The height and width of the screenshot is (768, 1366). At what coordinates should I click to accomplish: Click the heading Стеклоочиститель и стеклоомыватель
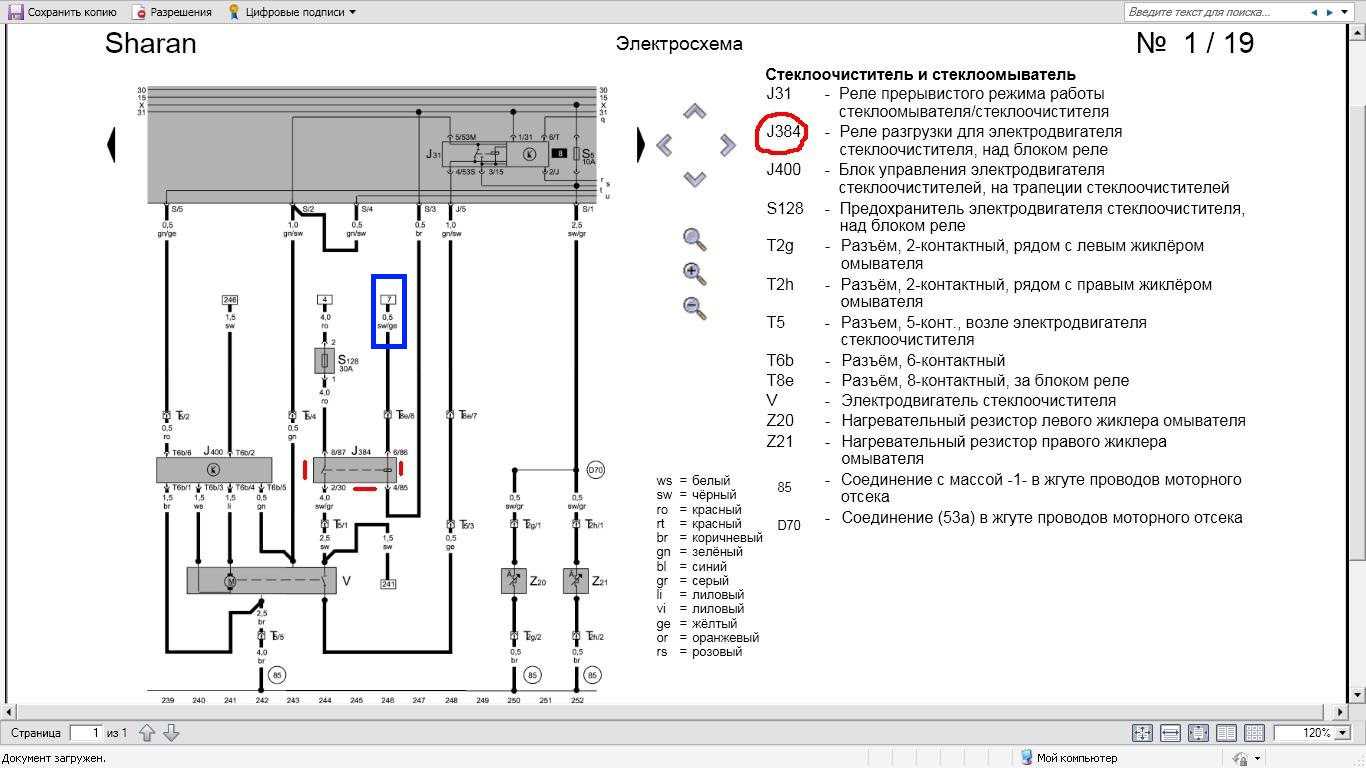point(920,75)
